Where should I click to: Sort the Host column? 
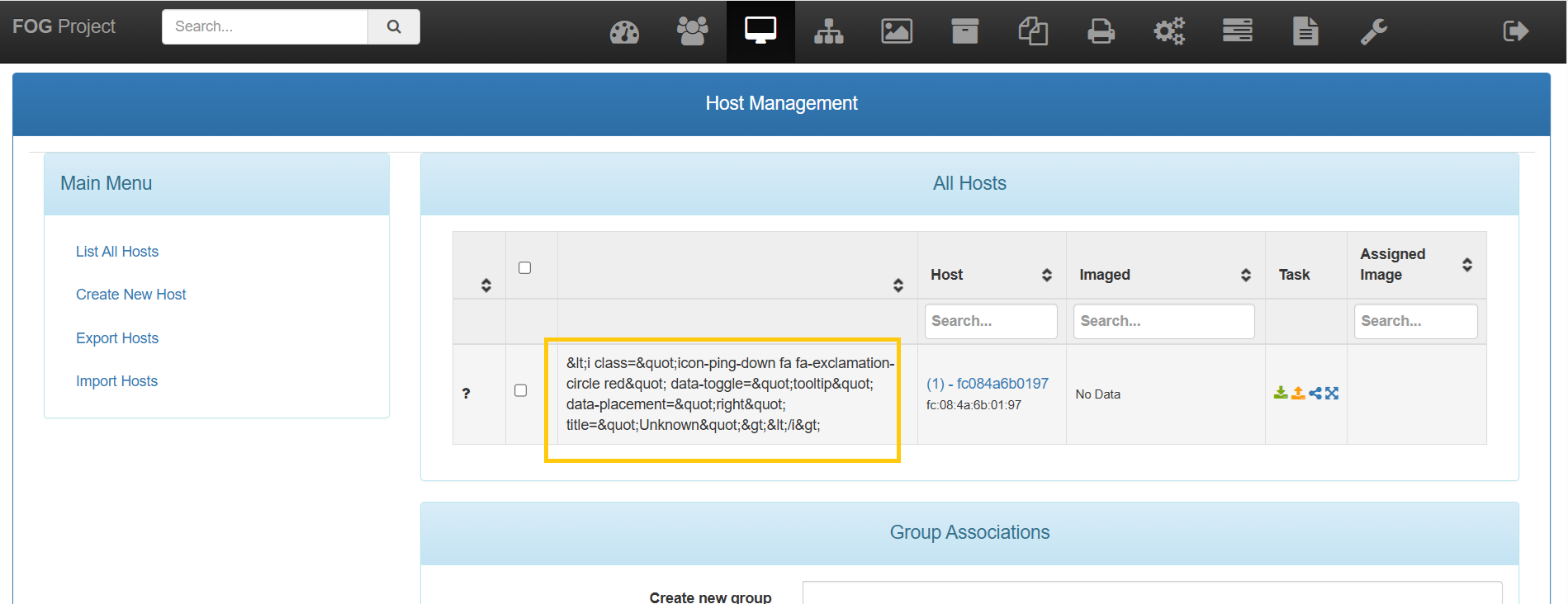(x=1047, y=275)
